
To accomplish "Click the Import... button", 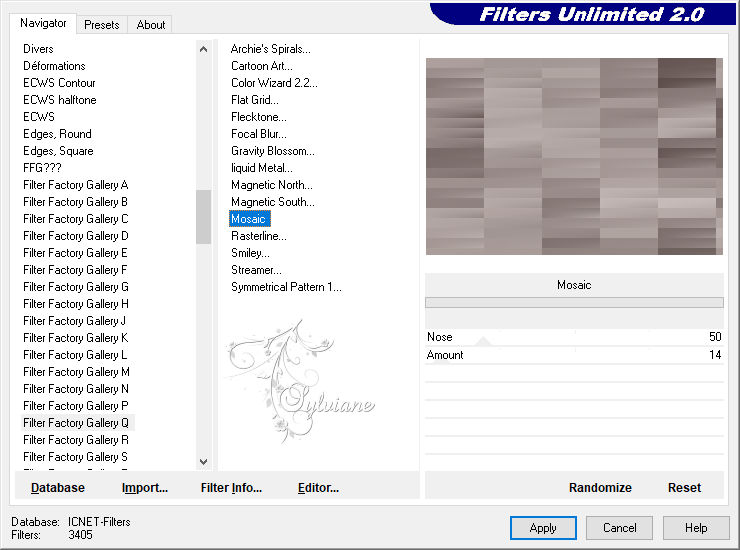I will point(145,488).
